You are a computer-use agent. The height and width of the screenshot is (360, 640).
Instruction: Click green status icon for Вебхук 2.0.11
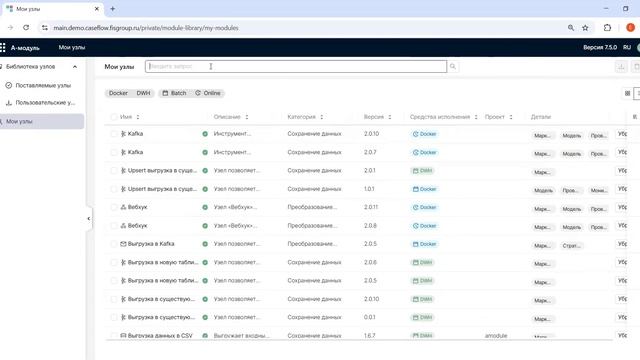[205, 207]
